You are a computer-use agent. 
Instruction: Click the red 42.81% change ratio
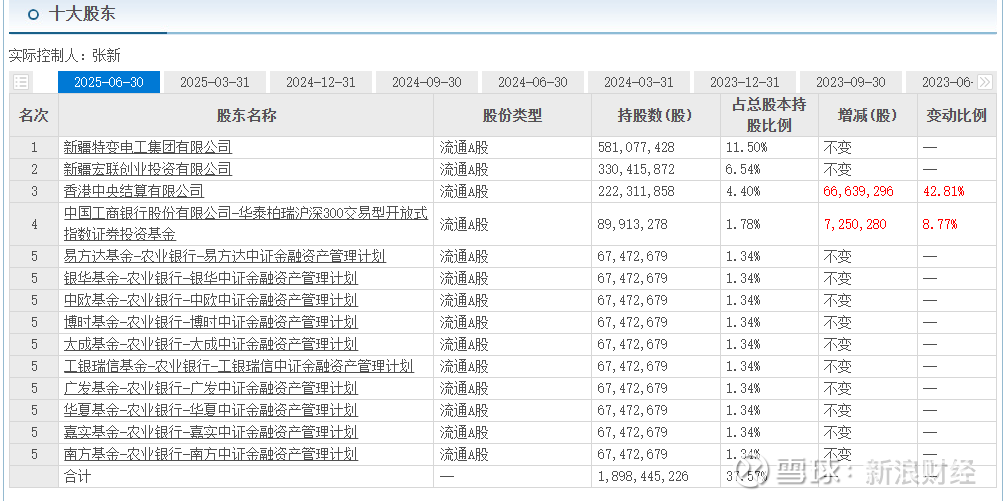(943, 191)
